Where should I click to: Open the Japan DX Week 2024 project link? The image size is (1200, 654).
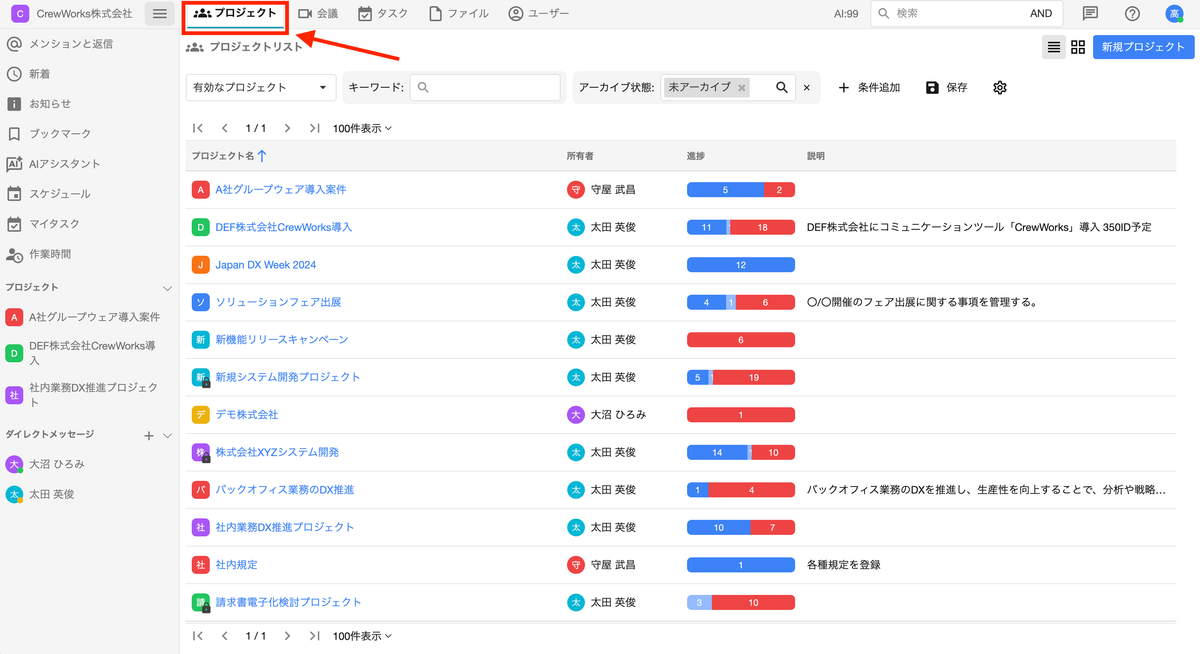(x=265, y=265)
